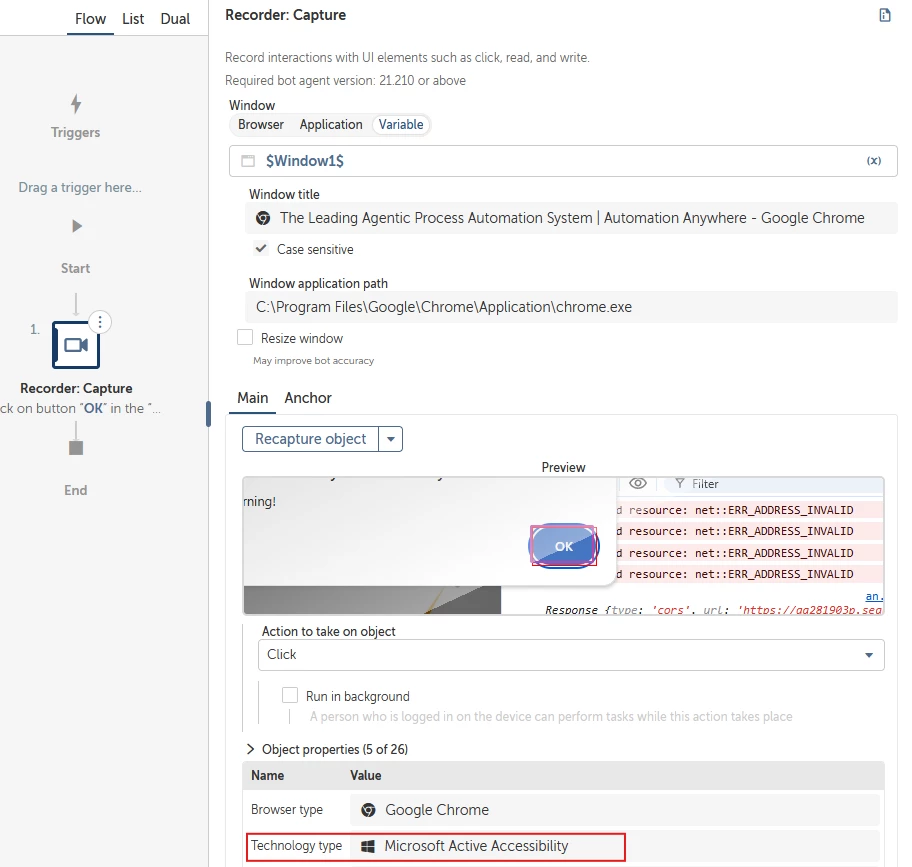
Task: Select the Variable window option
Action: (x=401, y=124)
